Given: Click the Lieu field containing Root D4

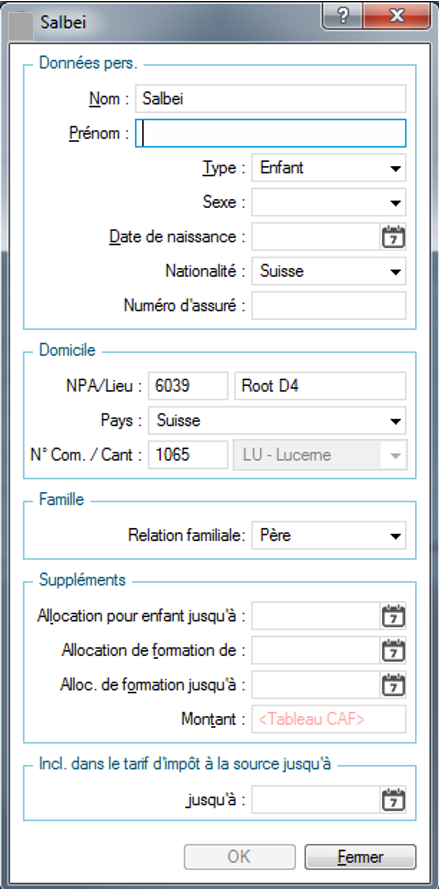Looking at the screenshot, I should pyautogui.click(x=320, y=386).
